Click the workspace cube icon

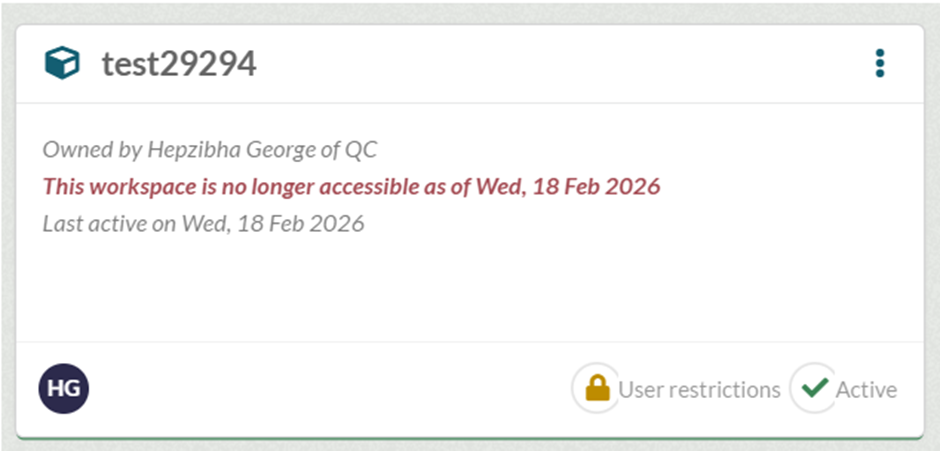tap(62, 63)
